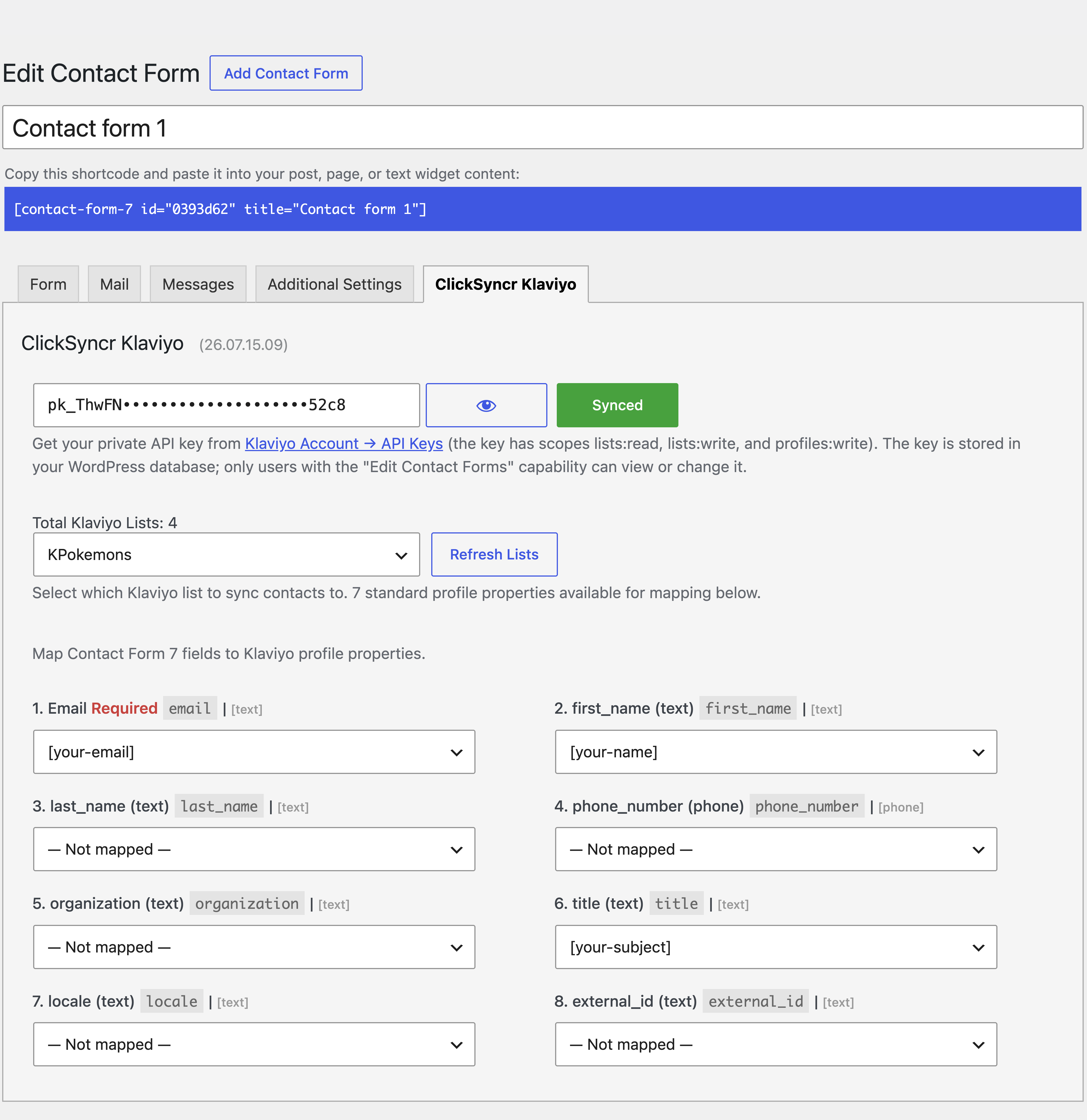Open the title dropdown showing [your-subject]
The image size is (1087, 1120).
pos(776,947)
